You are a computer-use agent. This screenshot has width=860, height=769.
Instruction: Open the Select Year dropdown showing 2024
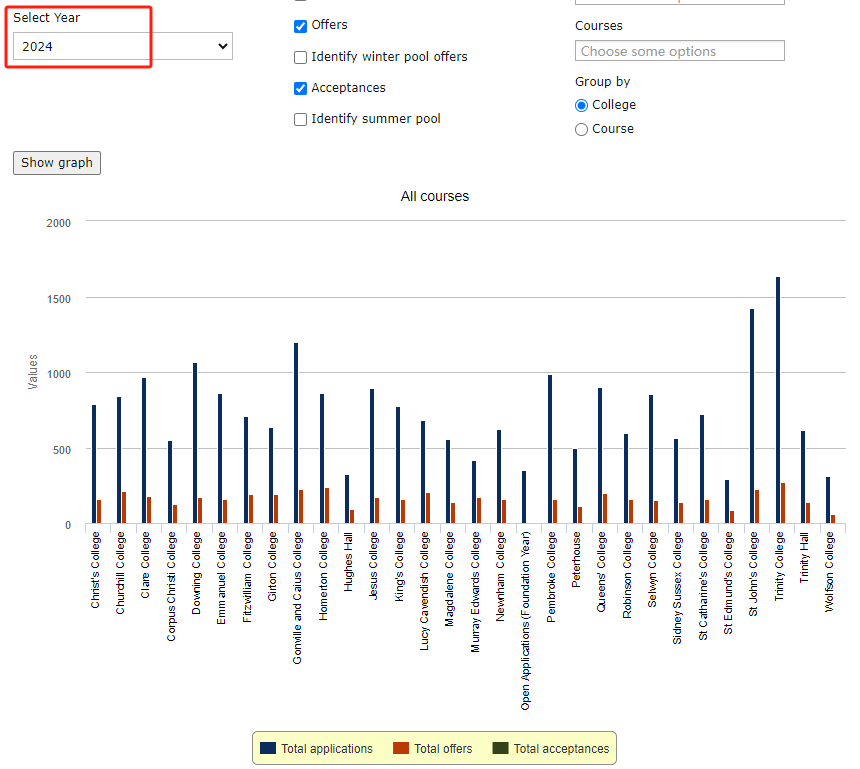coord(123,46)
